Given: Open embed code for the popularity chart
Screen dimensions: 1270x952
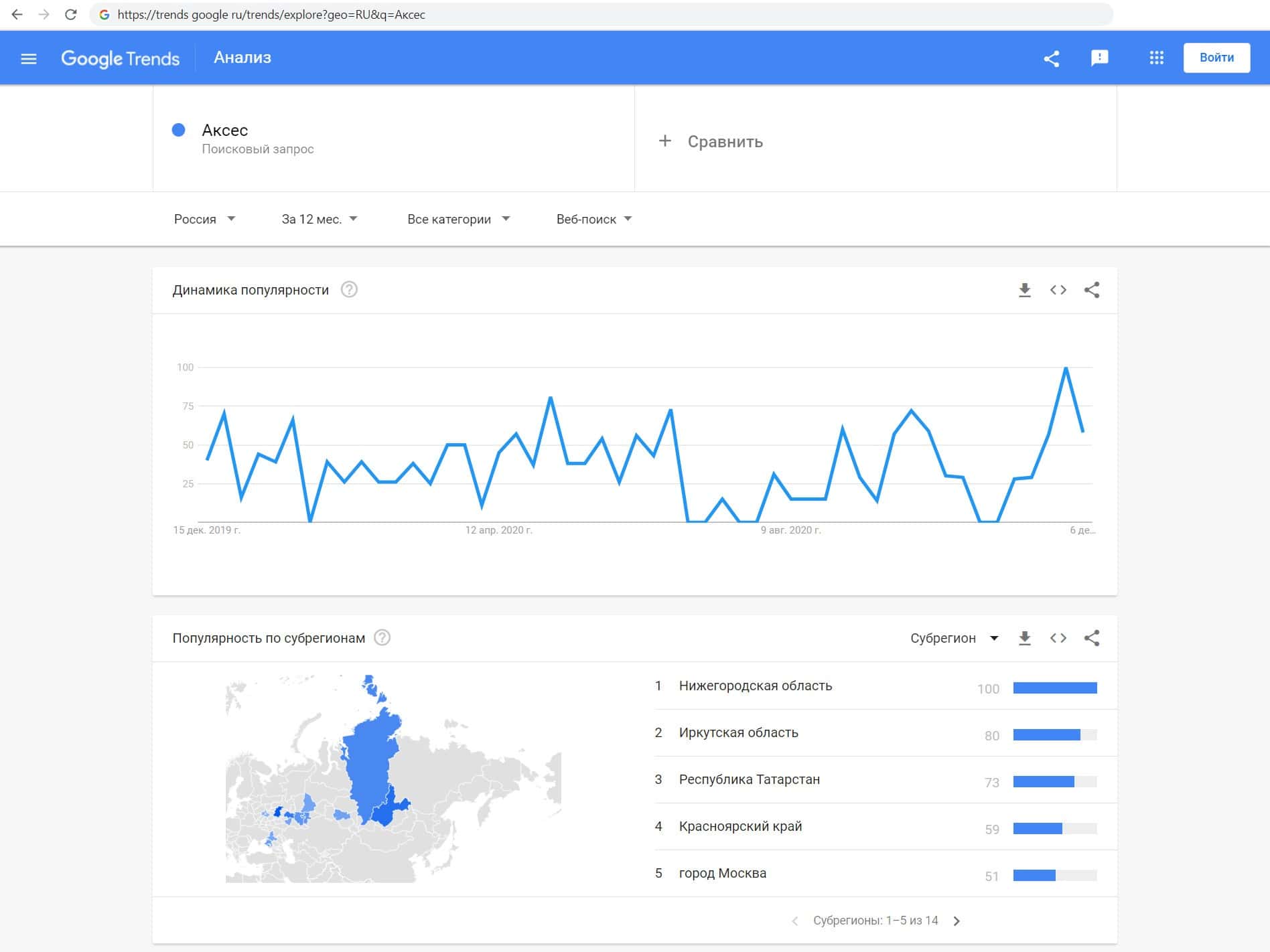Looking at the screenshot, I should click(x=1058, y=290).
